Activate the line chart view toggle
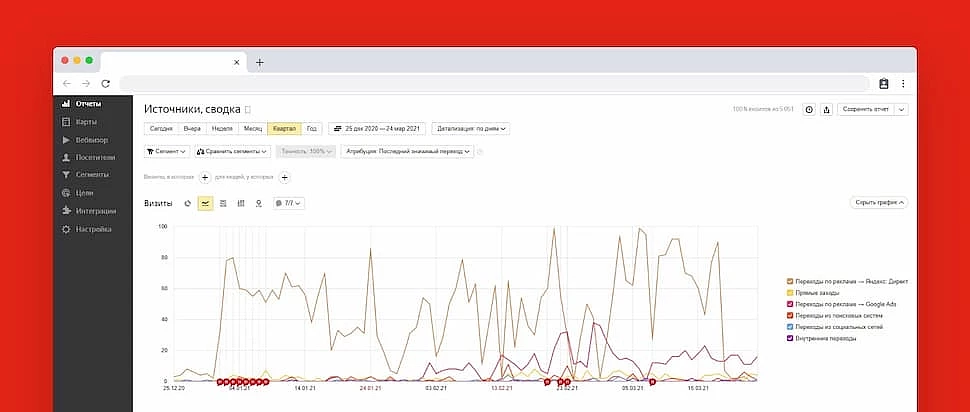Screen dimensions: 970x412 [x=205, y=203]
